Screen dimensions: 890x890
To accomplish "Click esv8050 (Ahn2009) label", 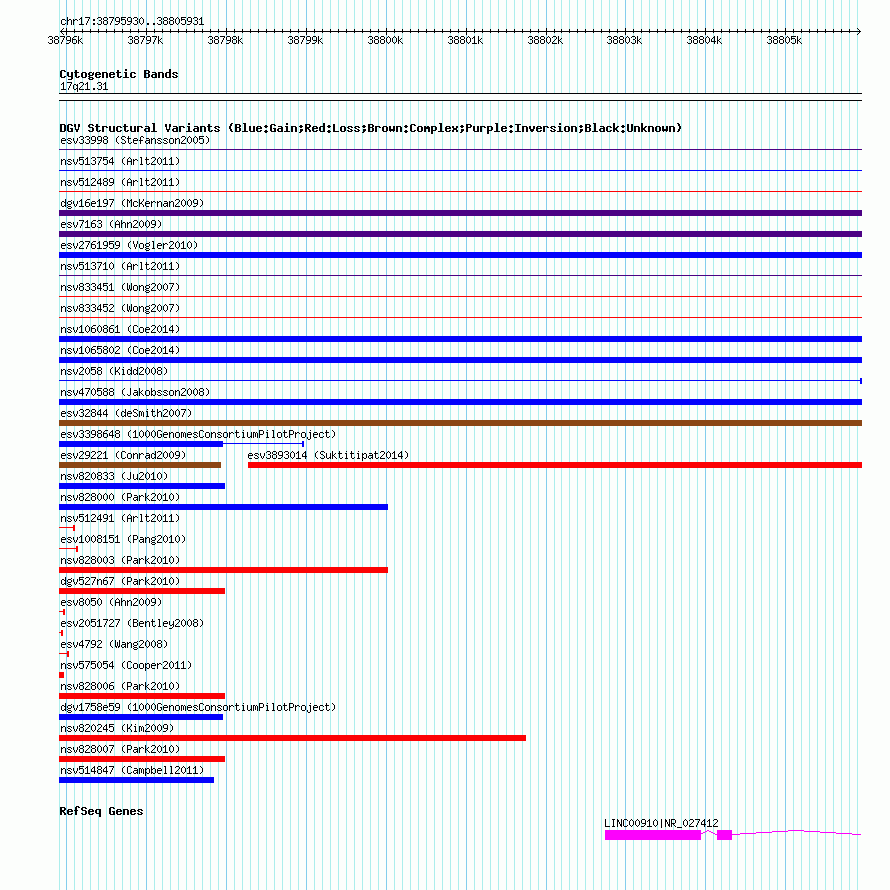I will coord(111,602).
